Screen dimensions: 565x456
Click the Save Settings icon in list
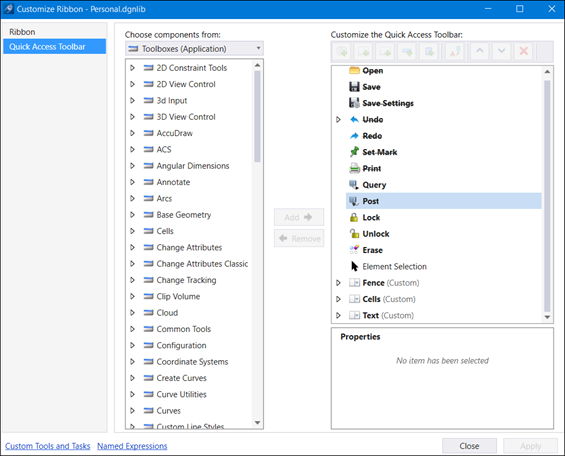[354, 103]
